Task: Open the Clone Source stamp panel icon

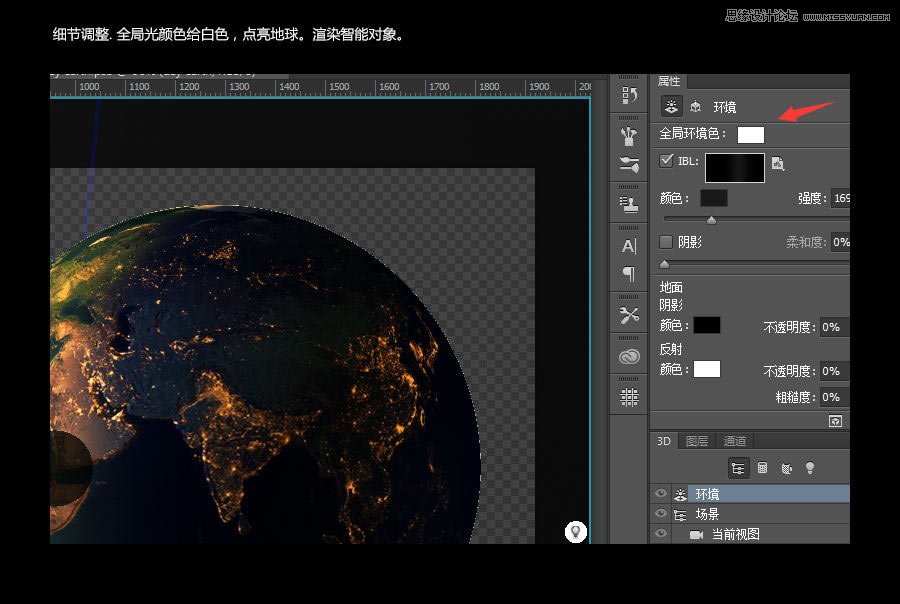Action: coord(629,204)
